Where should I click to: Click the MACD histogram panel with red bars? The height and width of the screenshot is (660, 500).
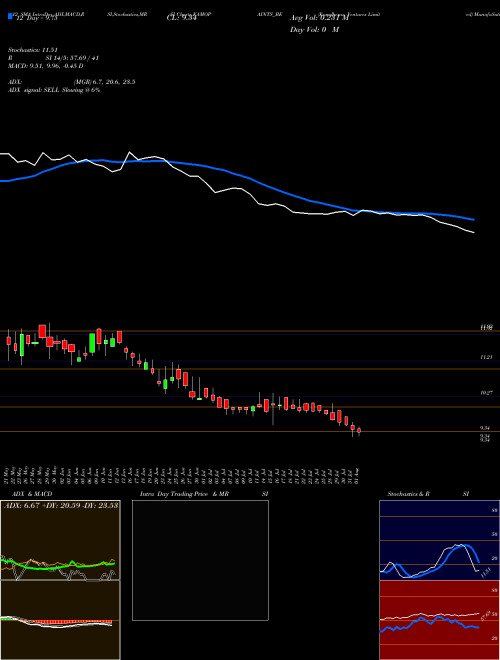click(60, 620)
